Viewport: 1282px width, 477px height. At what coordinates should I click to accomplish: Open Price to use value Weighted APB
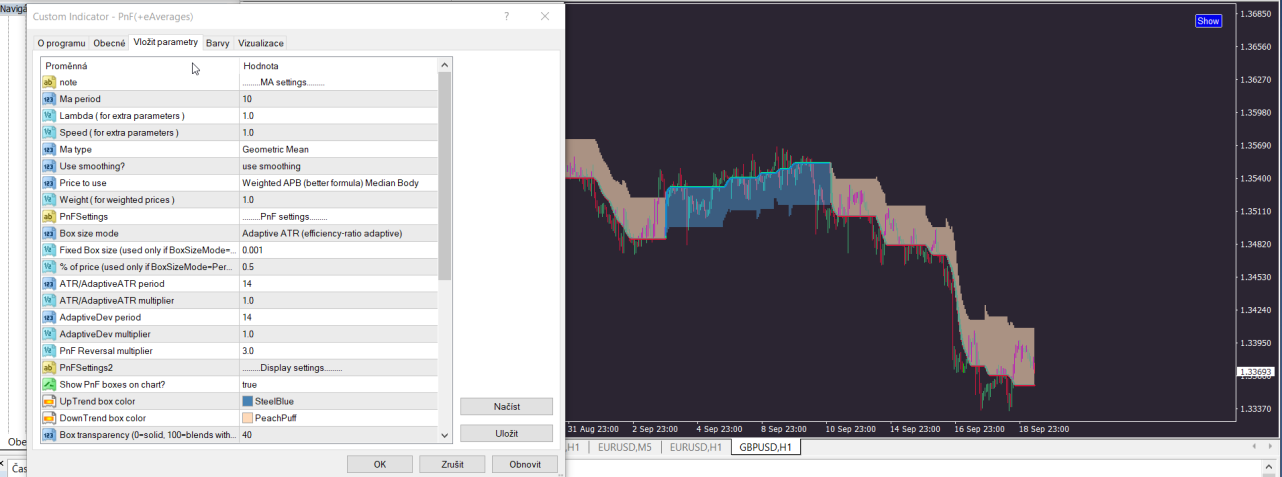point(339,183)
